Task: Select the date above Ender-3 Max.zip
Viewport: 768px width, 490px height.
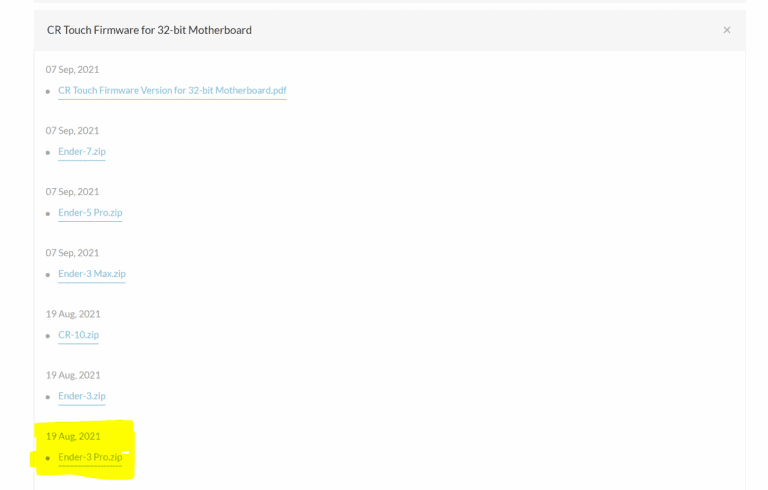Action: pos(72,253)
